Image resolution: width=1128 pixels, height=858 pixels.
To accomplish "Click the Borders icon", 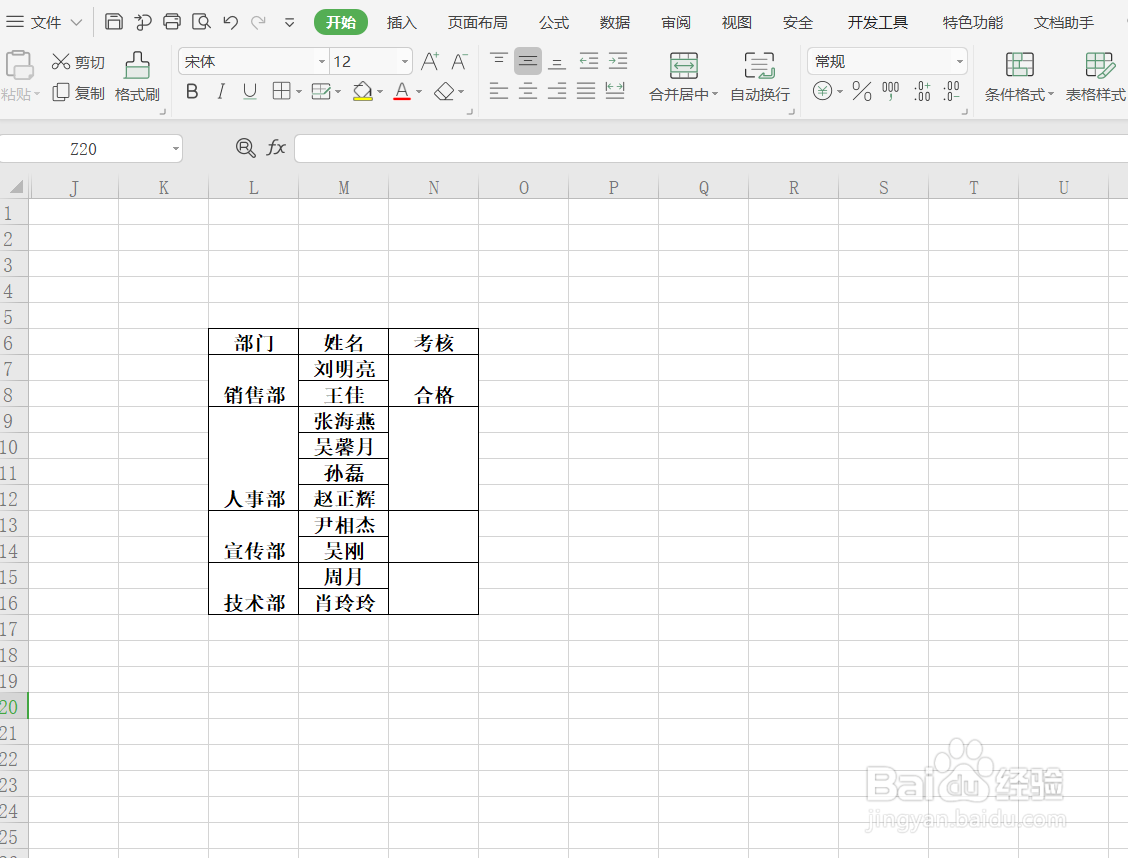I will 281,91.
